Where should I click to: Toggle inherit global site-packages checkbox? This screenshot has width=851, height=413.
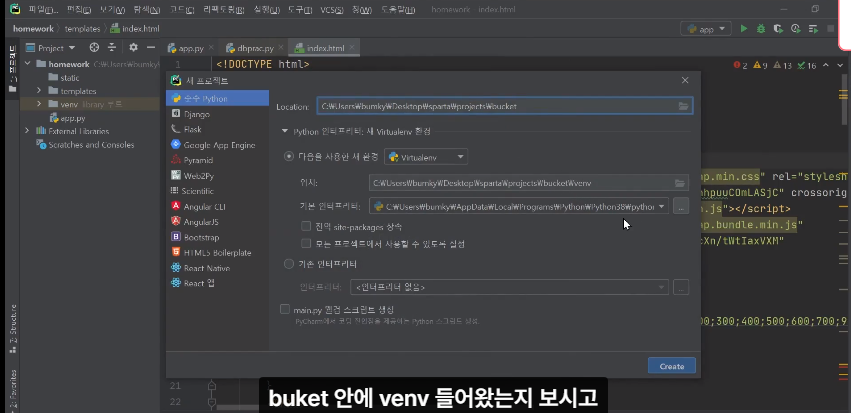(306, 226)
